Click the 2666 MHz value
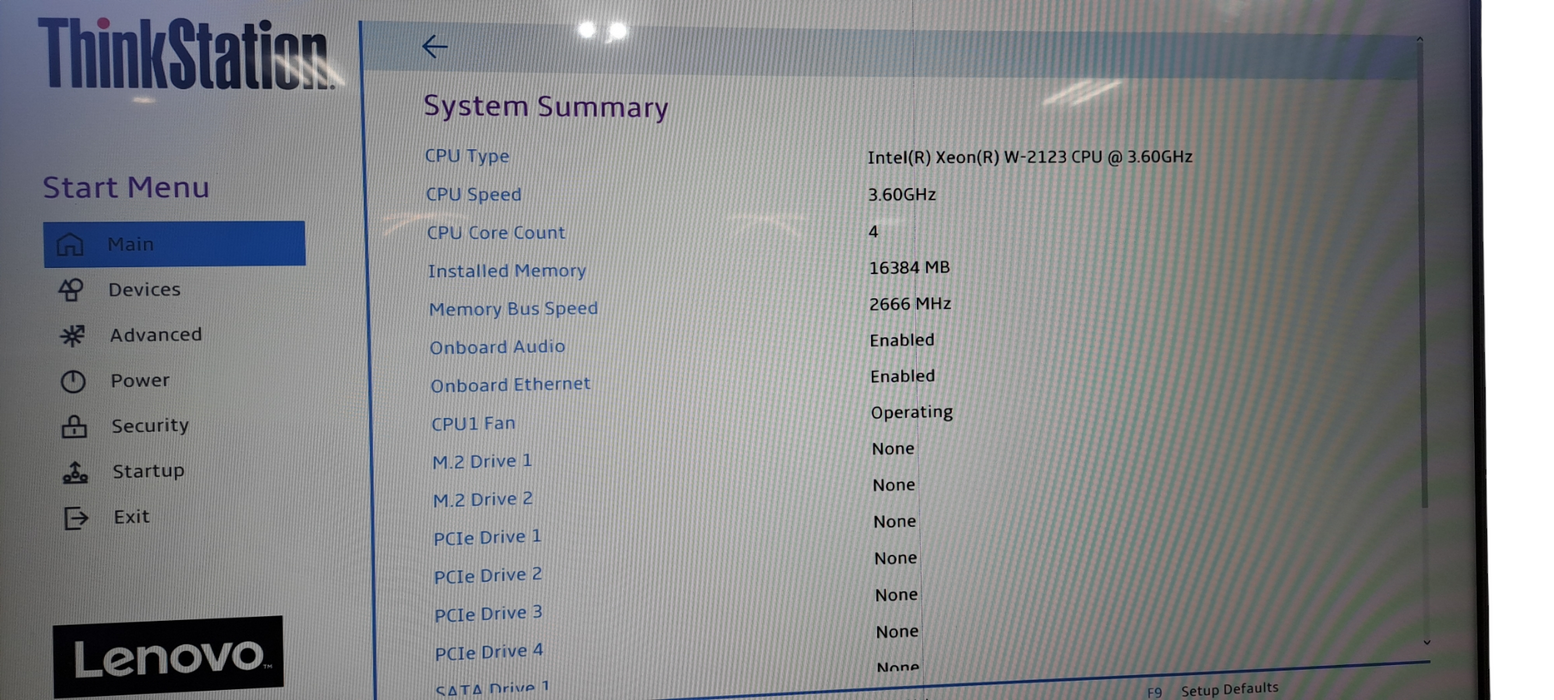 pyautogui.click(x=910, y=304)
